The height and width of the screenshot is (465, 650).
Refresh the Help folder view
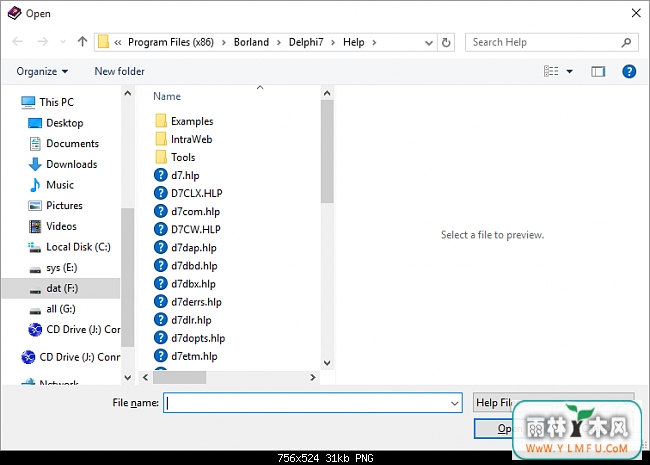446,42
